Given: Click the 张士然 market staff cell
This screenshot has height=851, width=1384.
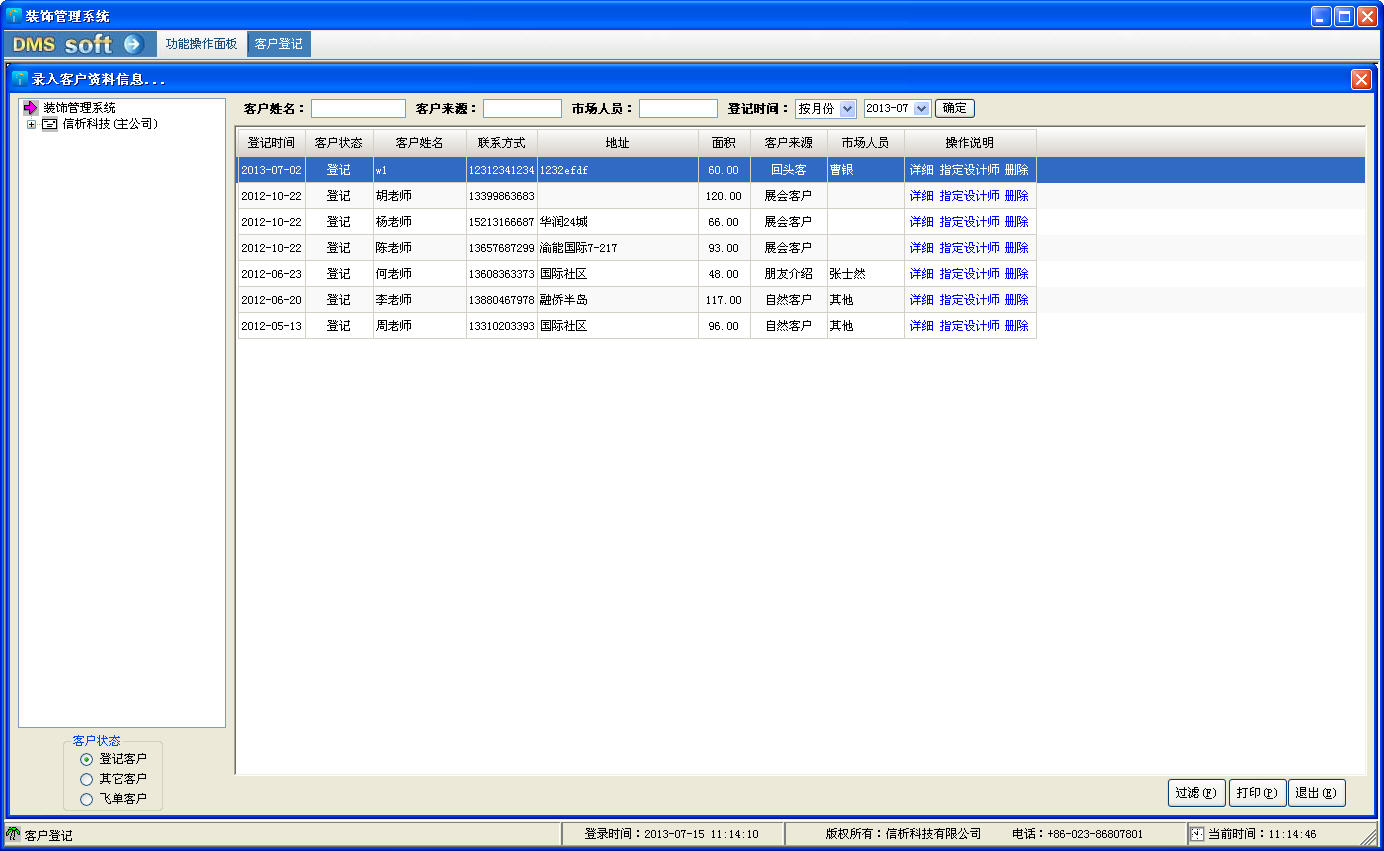Looking at the screenshot, I should point(866,274).
